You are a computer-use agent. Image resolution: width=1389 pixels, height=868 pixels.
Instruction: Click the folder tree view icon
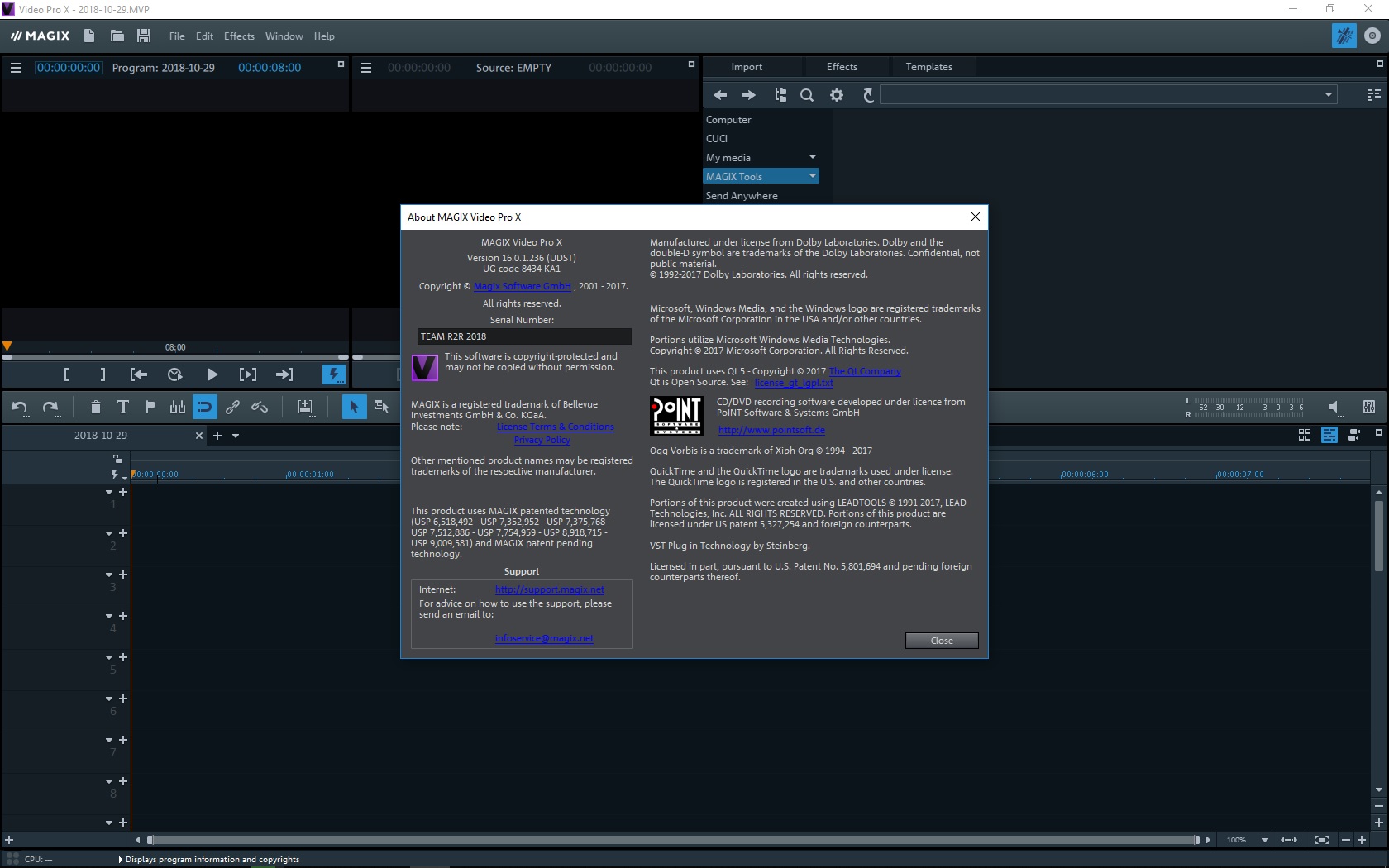click(780, 95)
